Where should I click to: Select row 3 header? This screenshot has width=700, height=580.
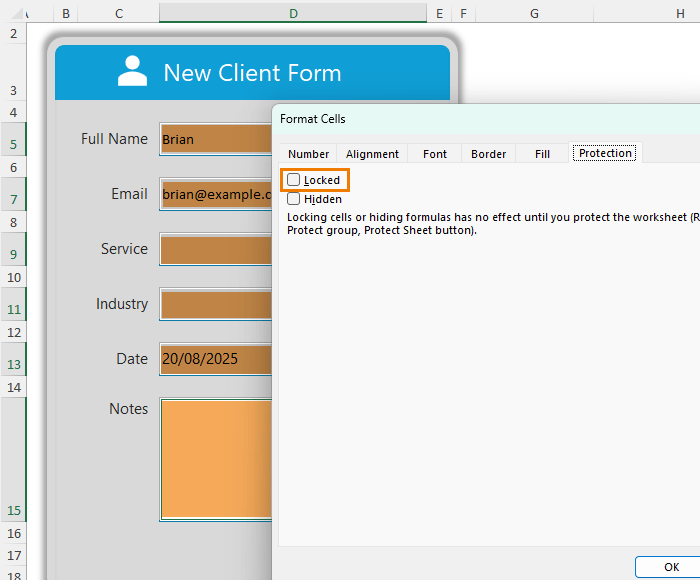13,72
